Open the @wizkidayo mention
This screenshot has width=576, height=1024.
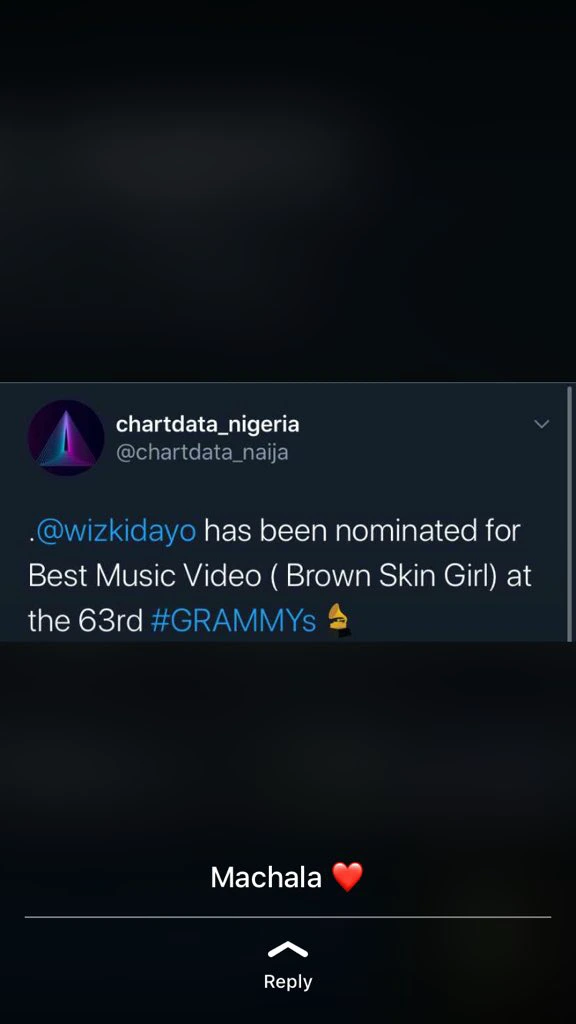click(116, 531)
